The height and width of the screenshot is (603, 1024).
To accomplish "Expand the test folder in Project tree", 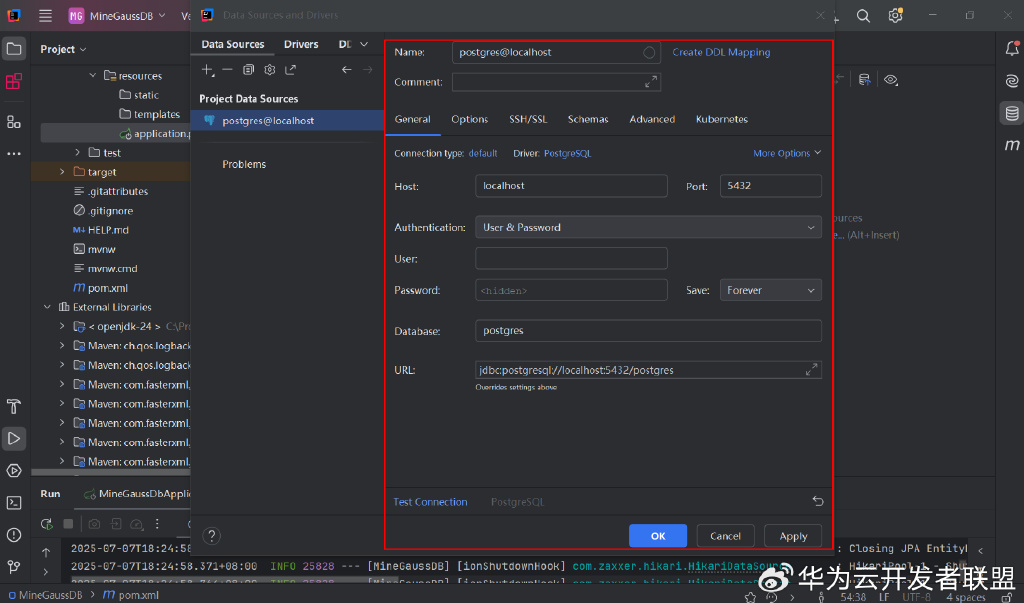I will (77, 153).
